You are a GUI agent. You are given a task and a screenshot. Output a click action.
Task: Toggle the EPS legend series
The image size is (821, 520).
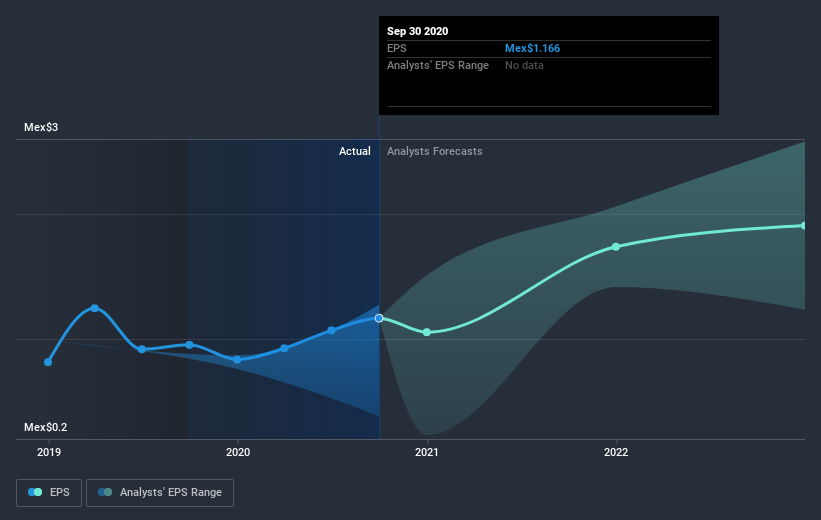(x=49, y=492)
